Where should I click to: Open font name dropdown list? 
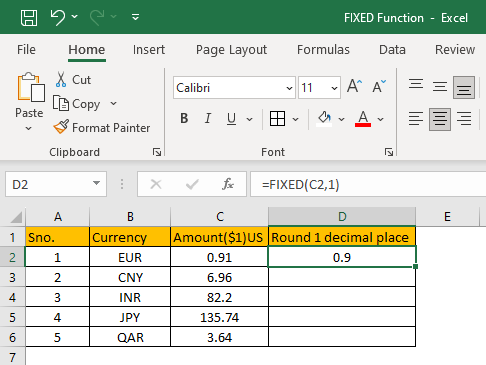coord(289,88)
